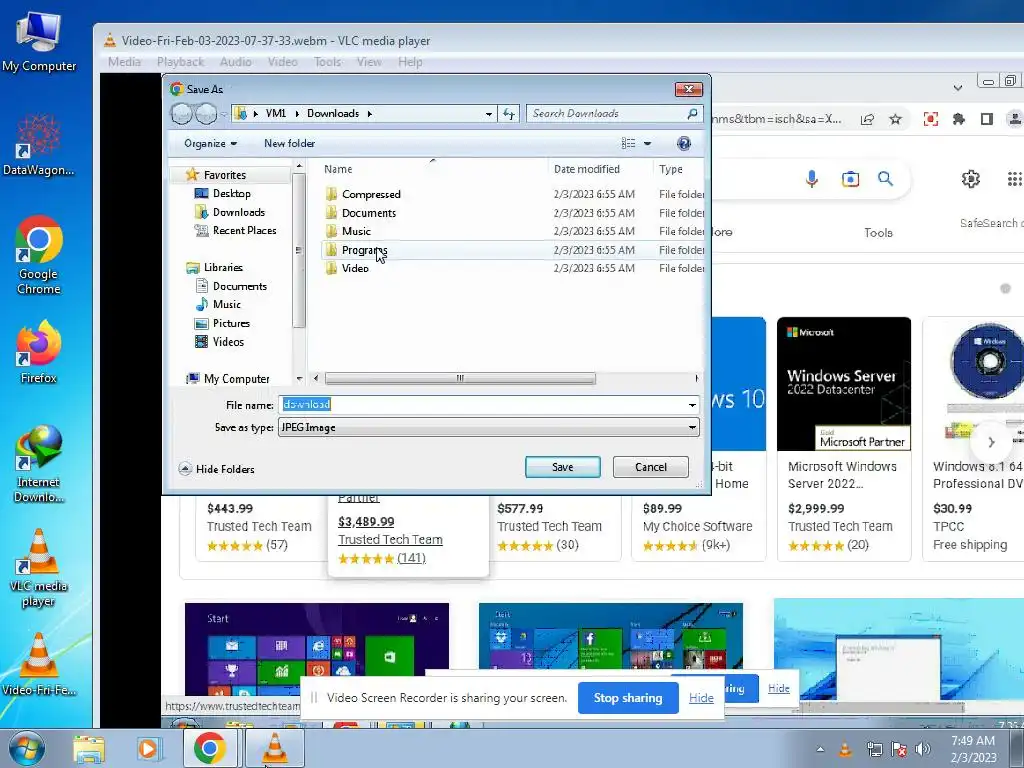Image resolution: width=1024 pixels, height=768 pixels.
Task: Click New folder in the dialog toolbar
Action: 289,143
